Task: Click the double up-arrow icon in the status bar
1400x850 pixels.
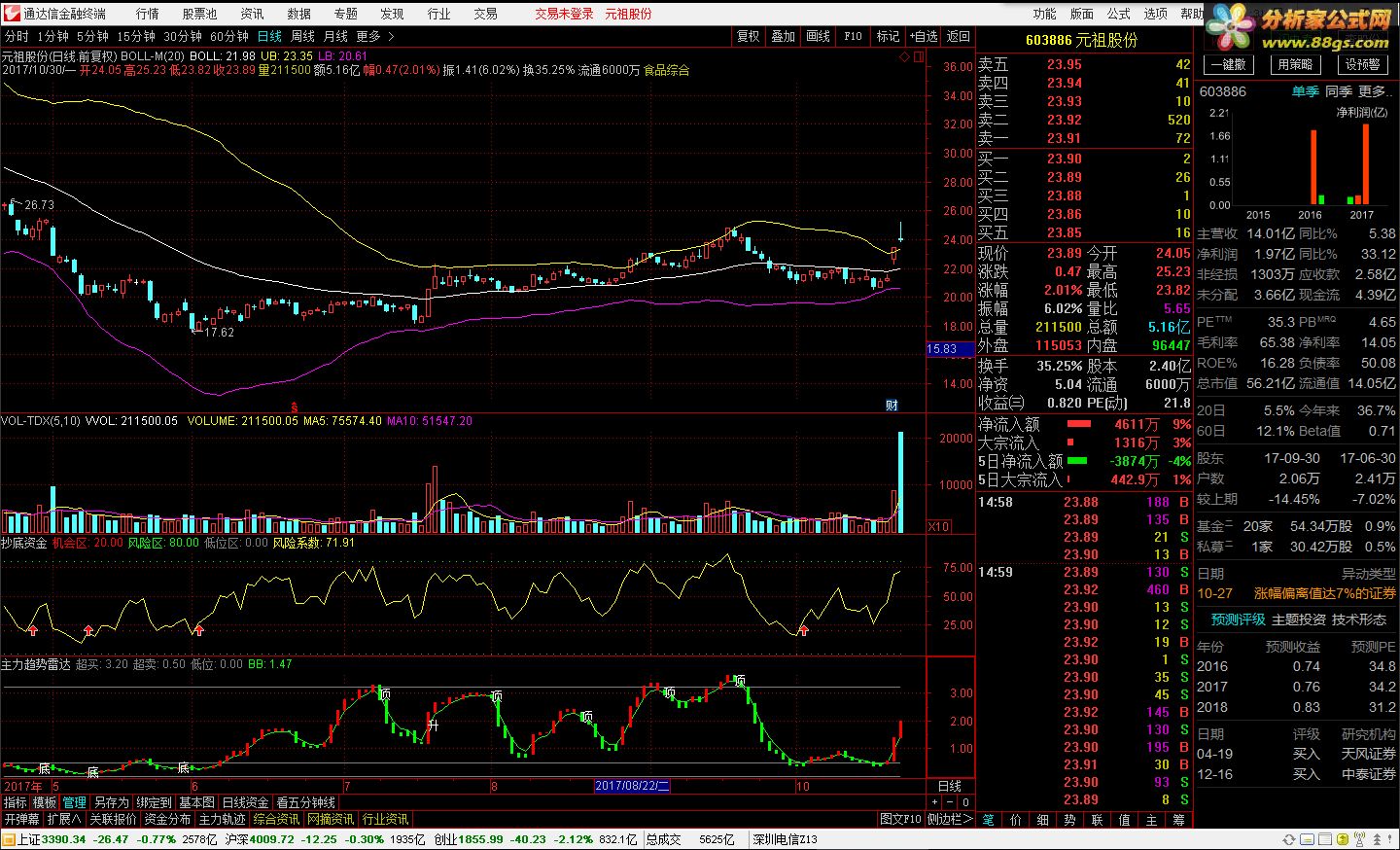Action: (1377, 839)
